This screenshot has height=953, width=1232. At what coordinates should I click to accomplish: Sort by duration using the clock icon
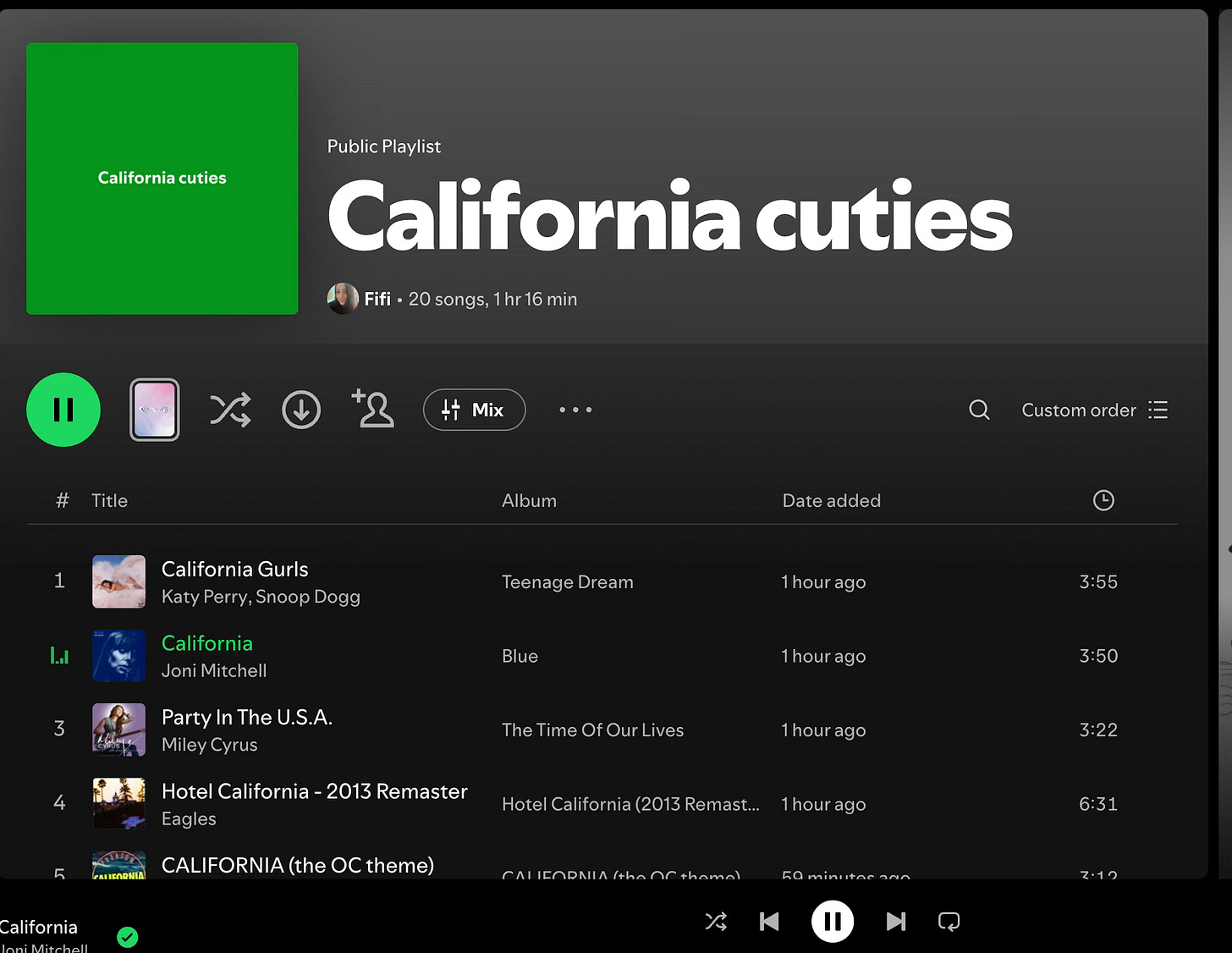(1103, 500)
